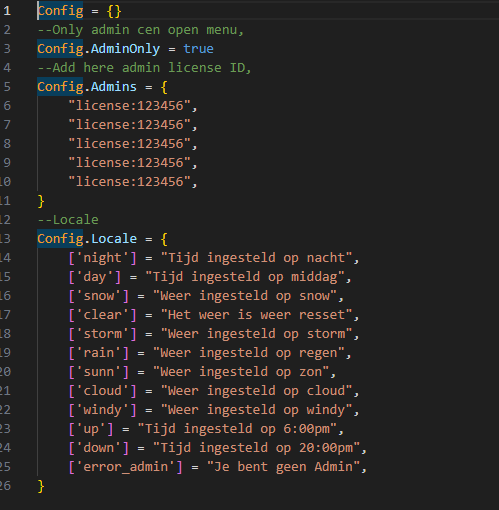
Task: Click the Admins property name
Action: [x=114, y=87]
